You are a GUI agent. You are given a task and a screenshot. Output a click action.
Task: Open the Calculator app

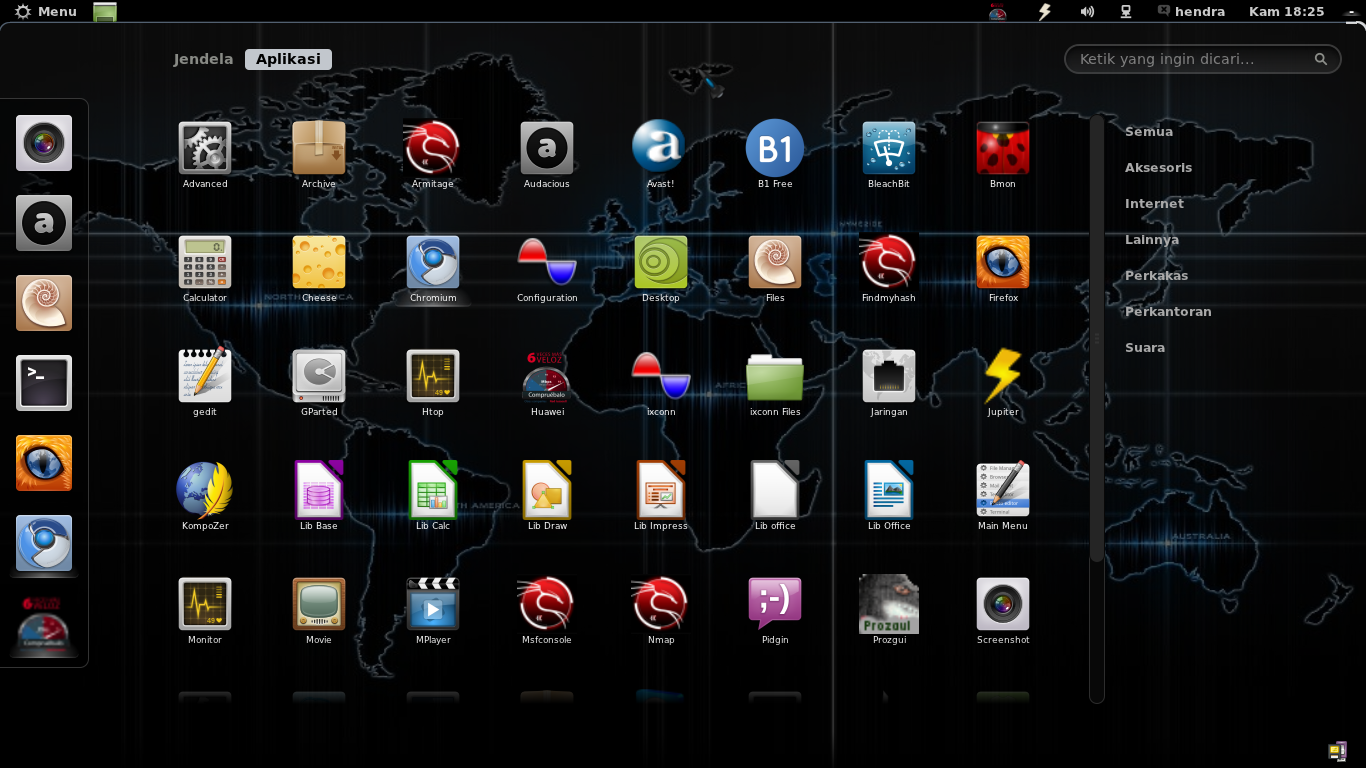point(205,262)
